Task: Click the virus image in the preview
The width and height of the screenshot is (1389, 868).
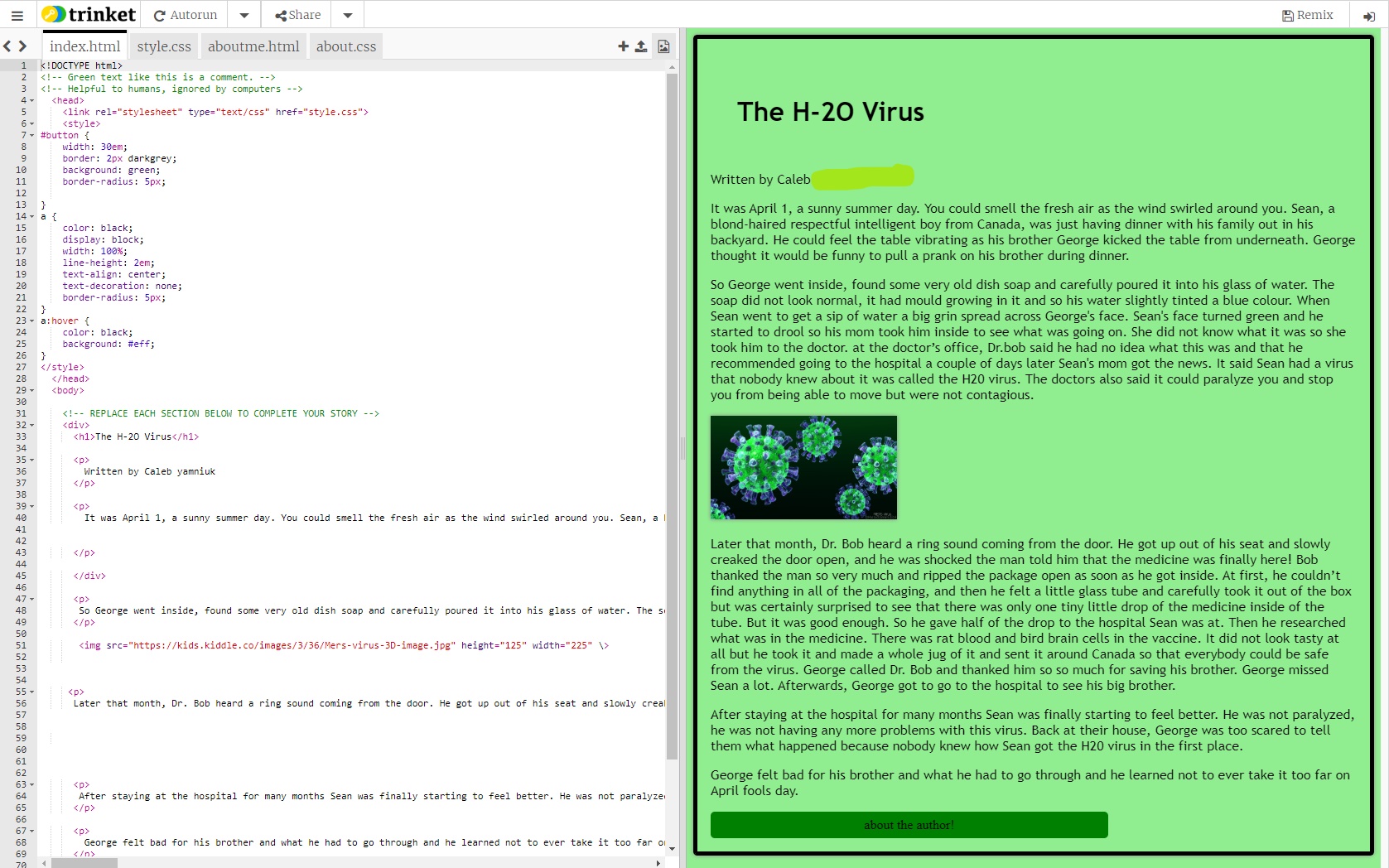Action: 803,467
